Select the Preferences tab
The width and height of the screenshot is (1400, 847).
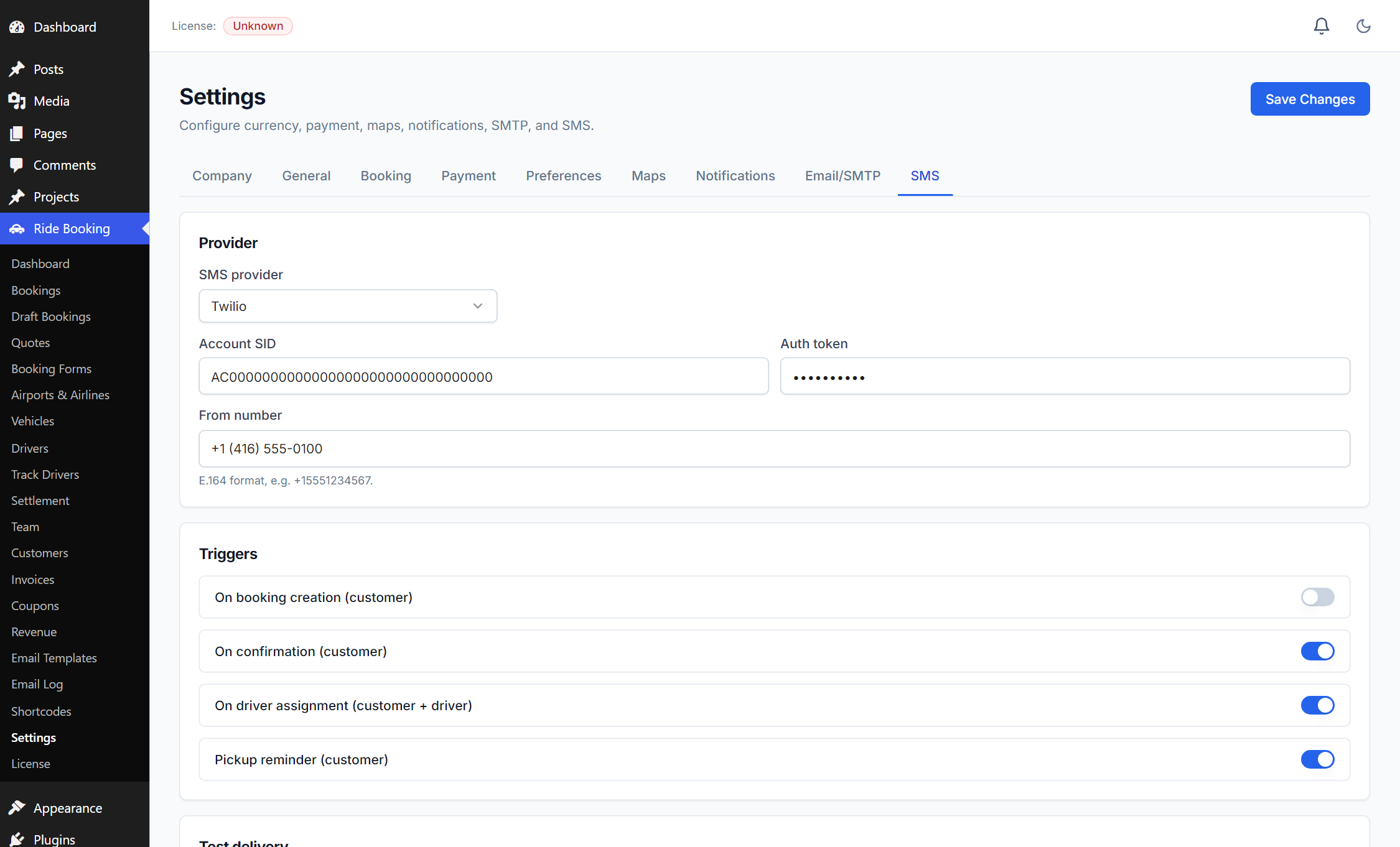tap(564, 176)
